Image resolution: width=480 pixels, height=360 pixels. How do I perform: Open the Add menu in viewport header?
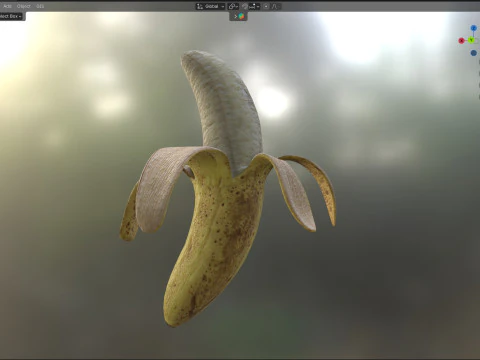[x=7, y=6]
